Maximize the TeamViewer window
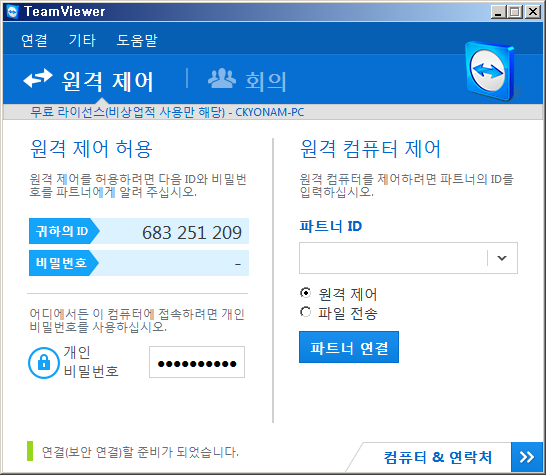The width and height of the screenshot is (546, 475). click(515, 11)
